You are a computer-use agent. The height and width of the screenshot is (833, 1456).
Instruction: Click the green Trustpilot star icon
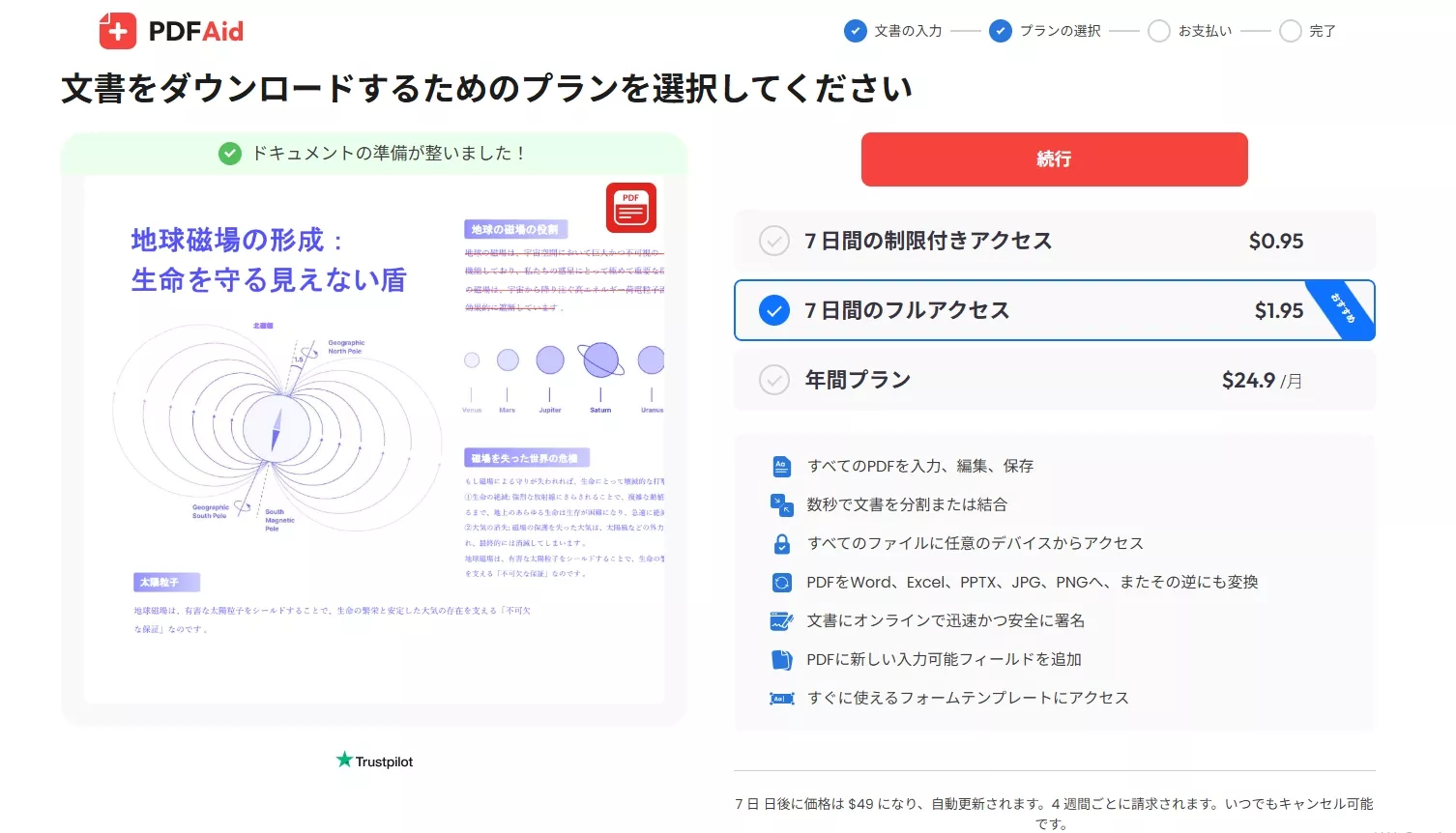click(x=345, y=760)
